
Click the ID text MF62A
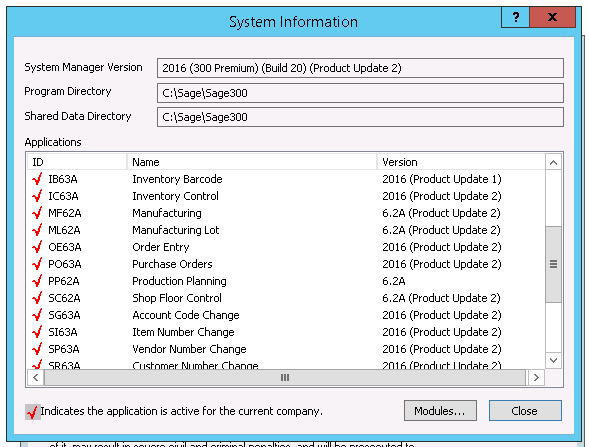click(x=65, y=213)
